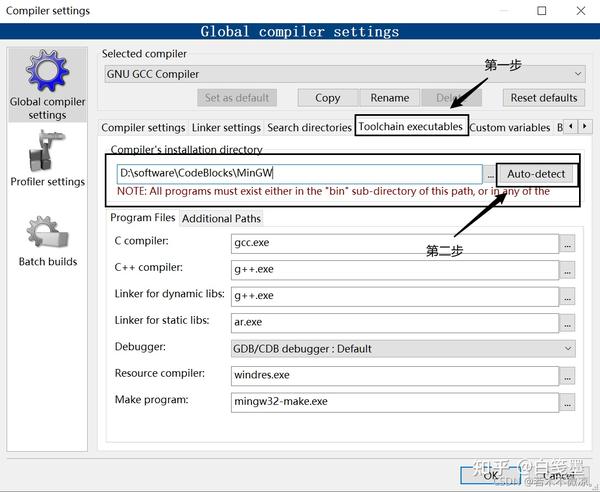This screenshot has height=492, width=600.
Task: Browse for compiler installation directory
Action: [x=490, y=175]
